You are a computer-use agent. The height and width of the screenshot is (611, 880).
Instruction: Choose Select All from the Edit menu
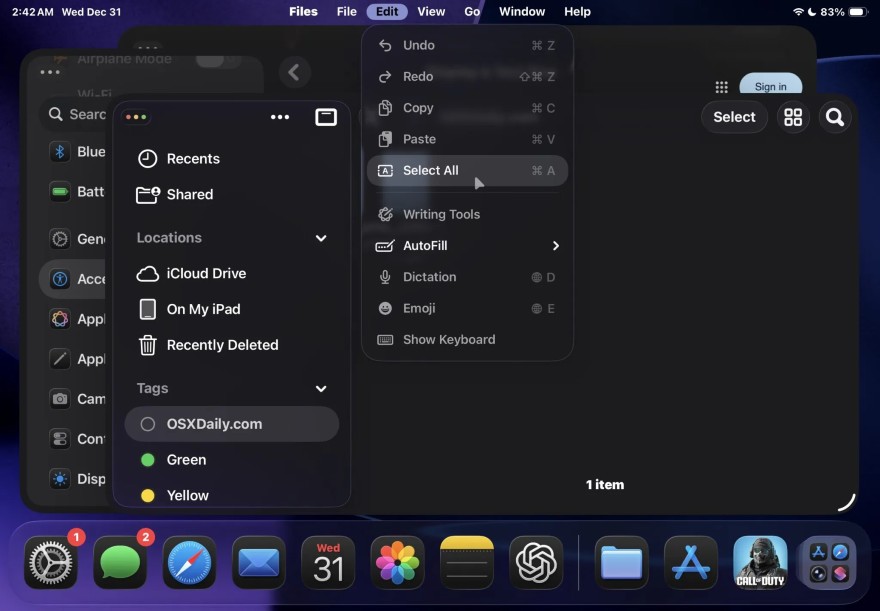[x=430, y=170]
